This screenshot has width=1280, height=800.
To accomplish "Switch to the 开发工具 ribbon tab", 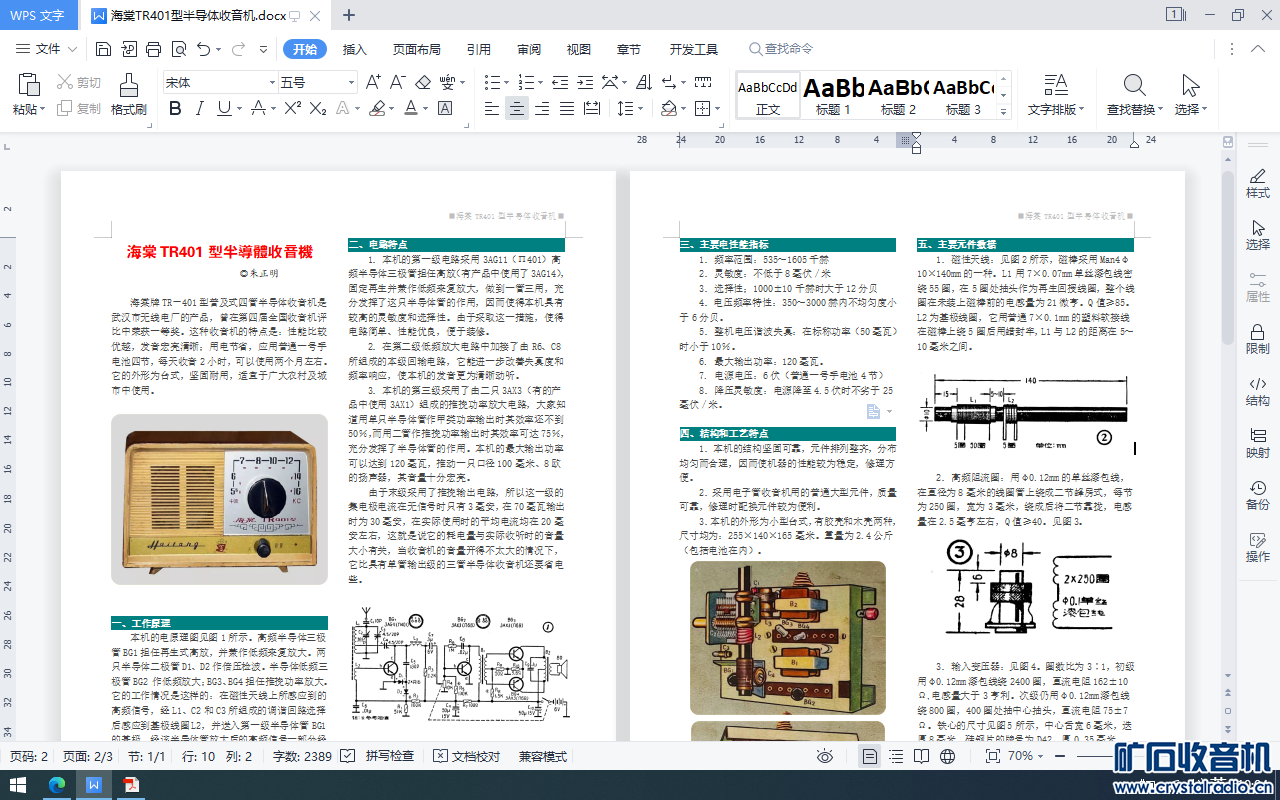I will pyautogui.click(x=694, y=49).
